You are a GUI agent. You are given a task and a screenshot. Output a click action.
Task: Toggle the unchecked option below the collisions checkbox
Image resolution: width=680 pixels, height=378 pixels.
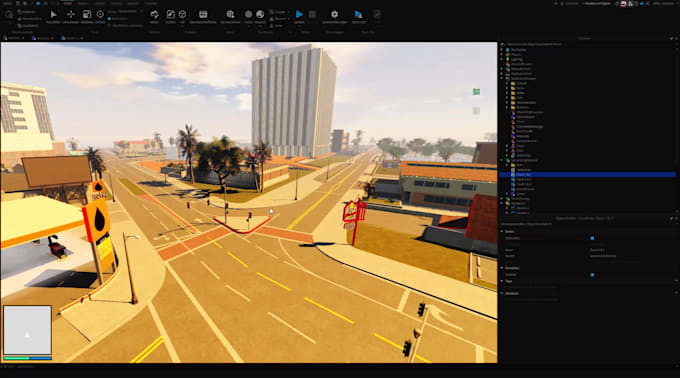tap(109, 26)
